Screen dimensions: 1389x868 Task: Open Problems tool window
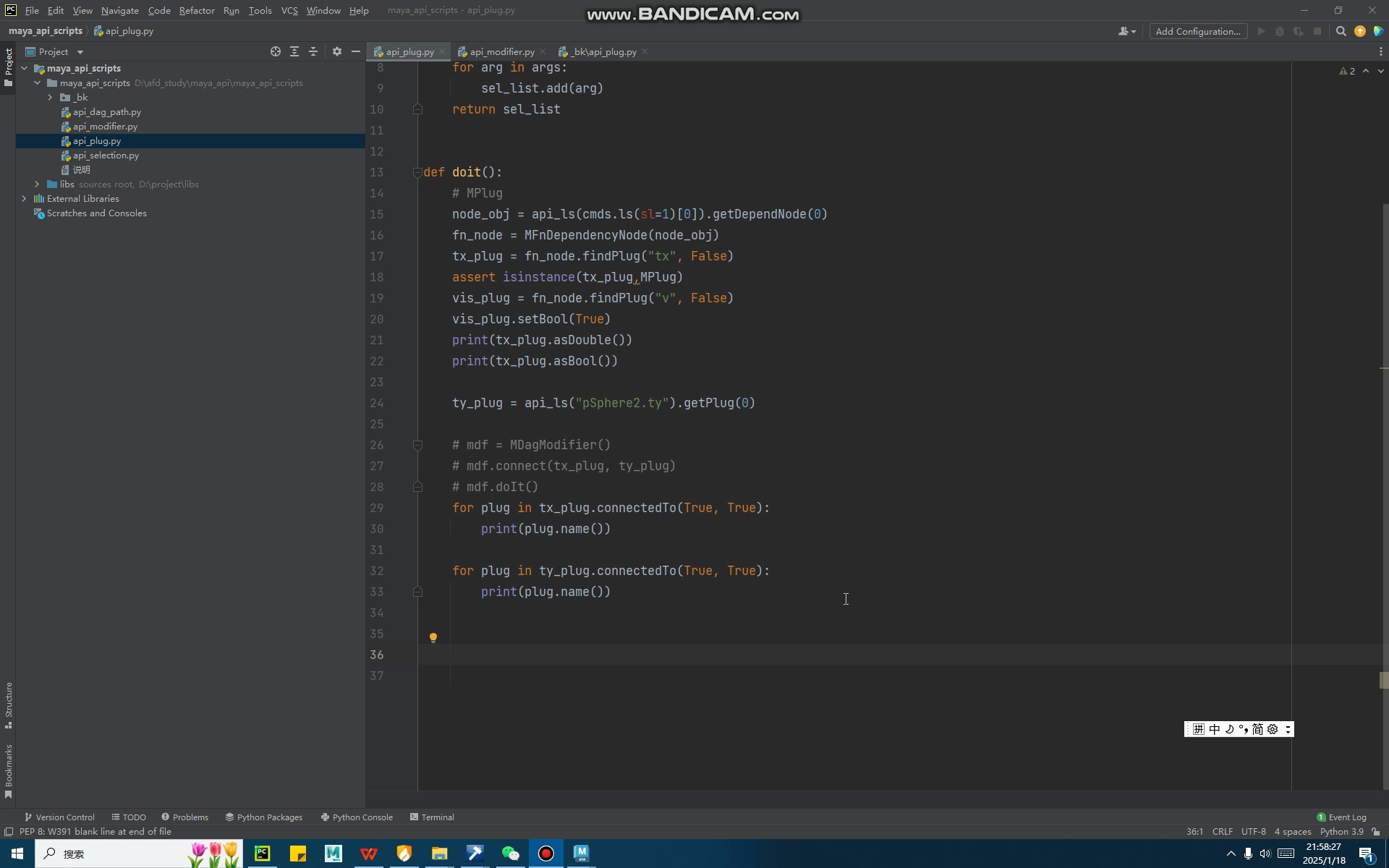(184, 817)
